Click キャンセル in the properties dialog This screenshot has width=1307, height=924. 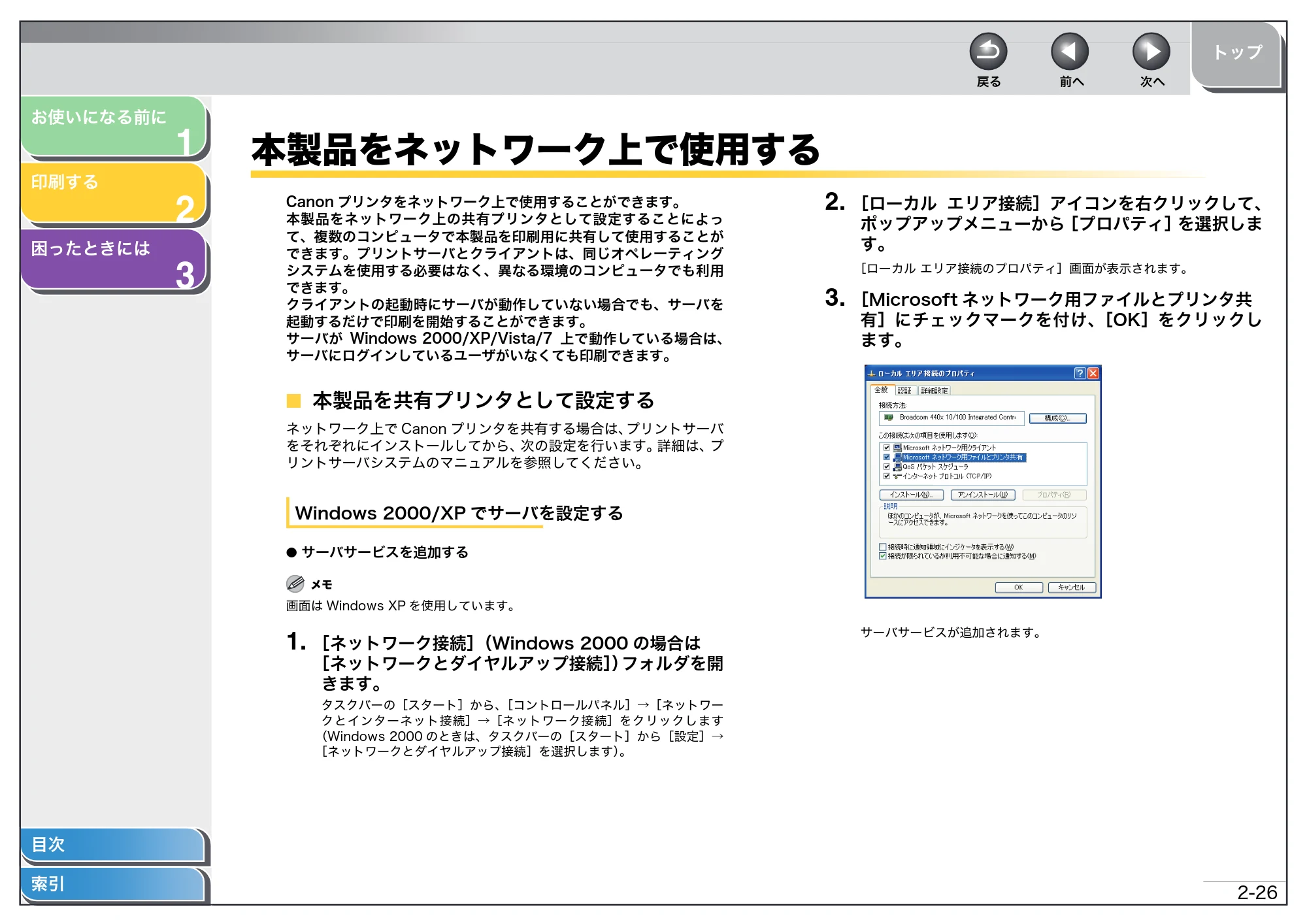1072,587
